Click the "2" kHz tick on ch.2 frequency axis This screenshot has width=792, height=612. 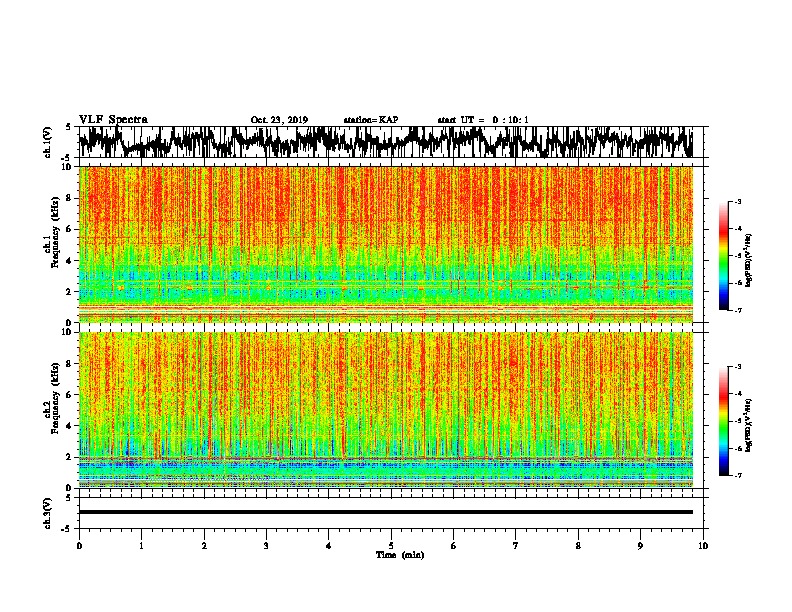pos(69,457)
